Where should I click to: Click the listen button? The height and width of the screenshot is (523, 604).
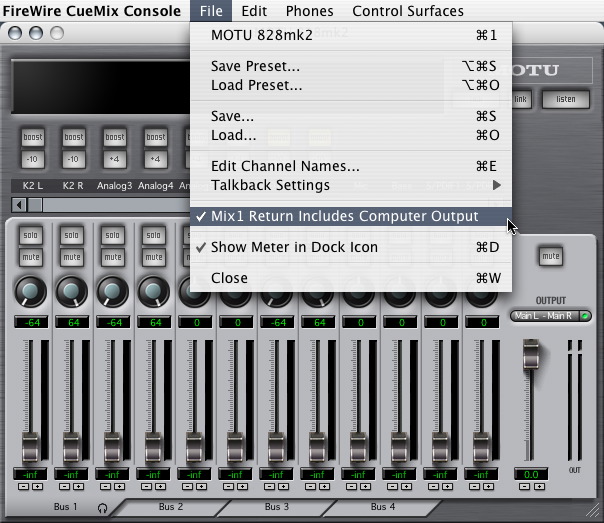565,99
